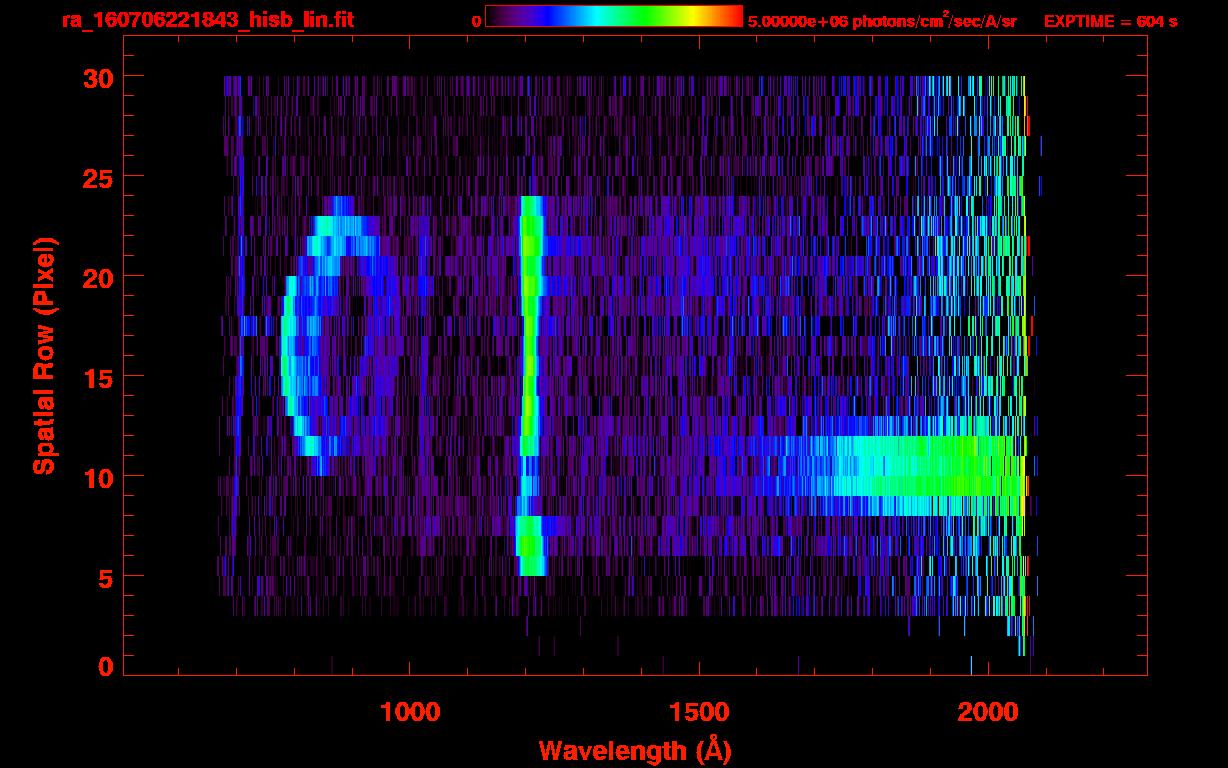Viewport: 1228px width, 768px height.
Task: Click the Spatial Row (Pixel) axis label
Action: 44,356
